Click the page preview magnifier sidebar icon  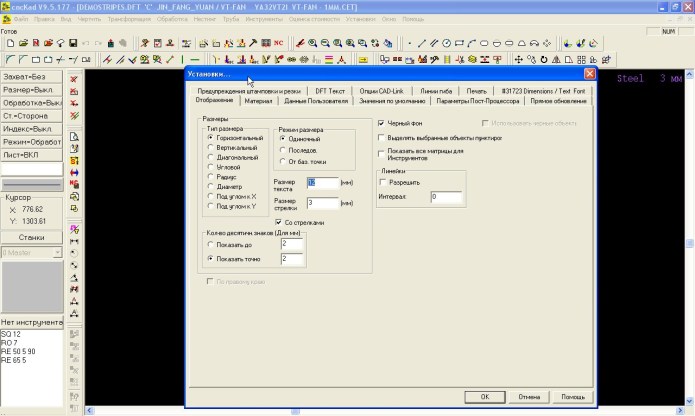(74, 136)
